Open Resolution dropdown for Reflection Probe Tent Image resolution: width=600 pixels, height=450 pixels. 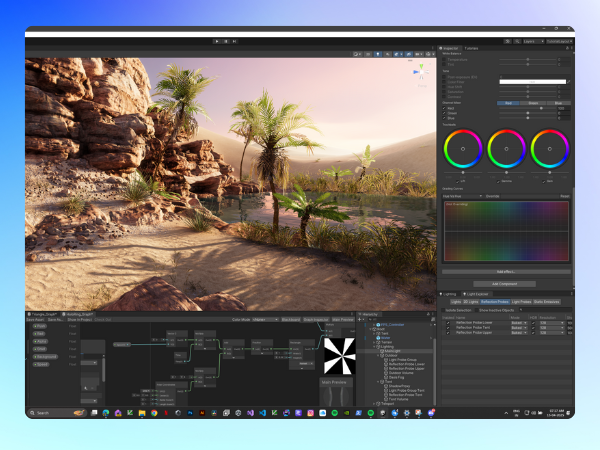(x=552, y=328)
